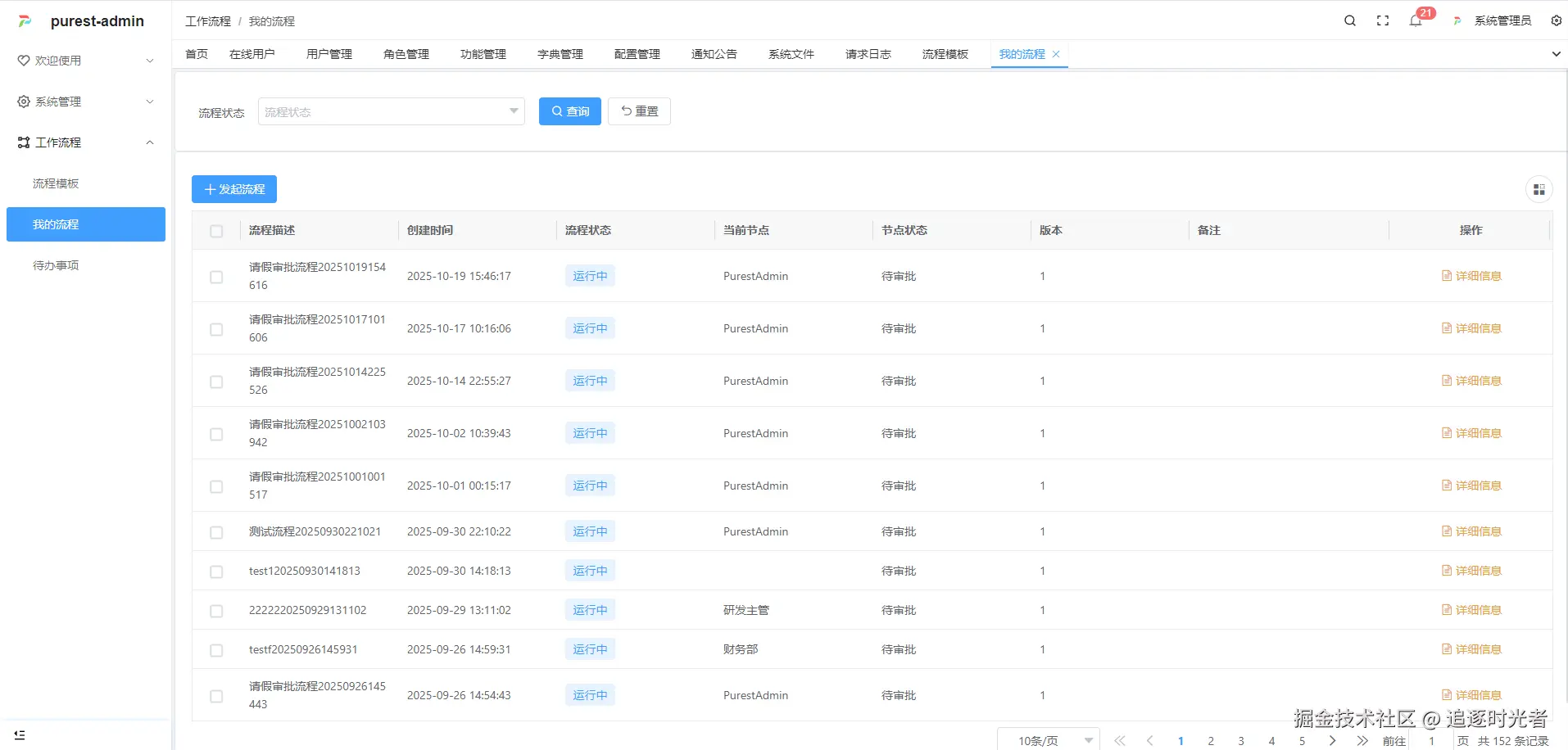The width and height of the screenshot is (1568, 750).
Task: Click the purest-admin logo icon
Action: (25, 21)
